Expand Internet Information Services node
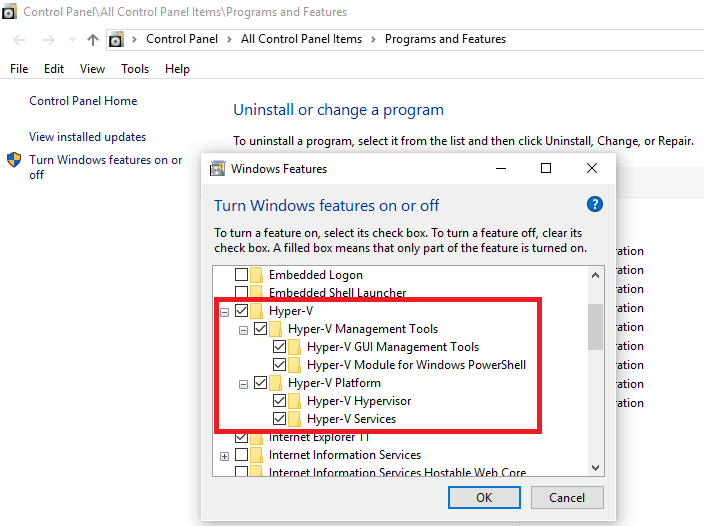704x526 pixels. click(224, 456)
